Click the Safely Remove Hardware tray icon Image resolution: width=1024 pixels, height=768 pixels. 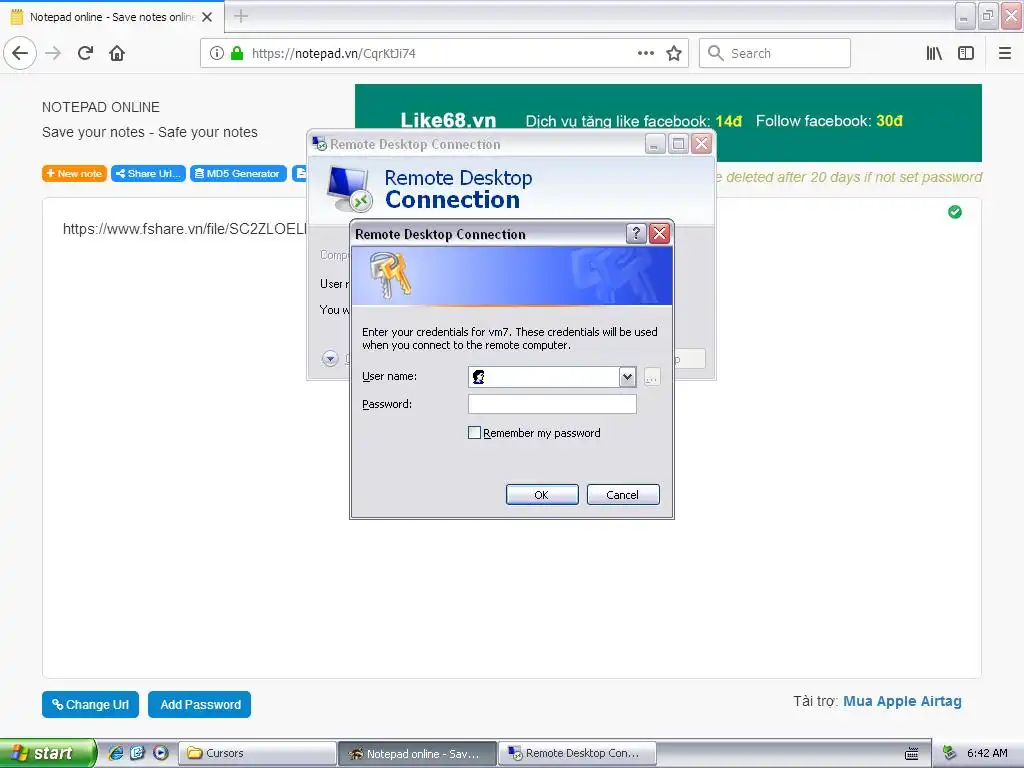(950, 753)
